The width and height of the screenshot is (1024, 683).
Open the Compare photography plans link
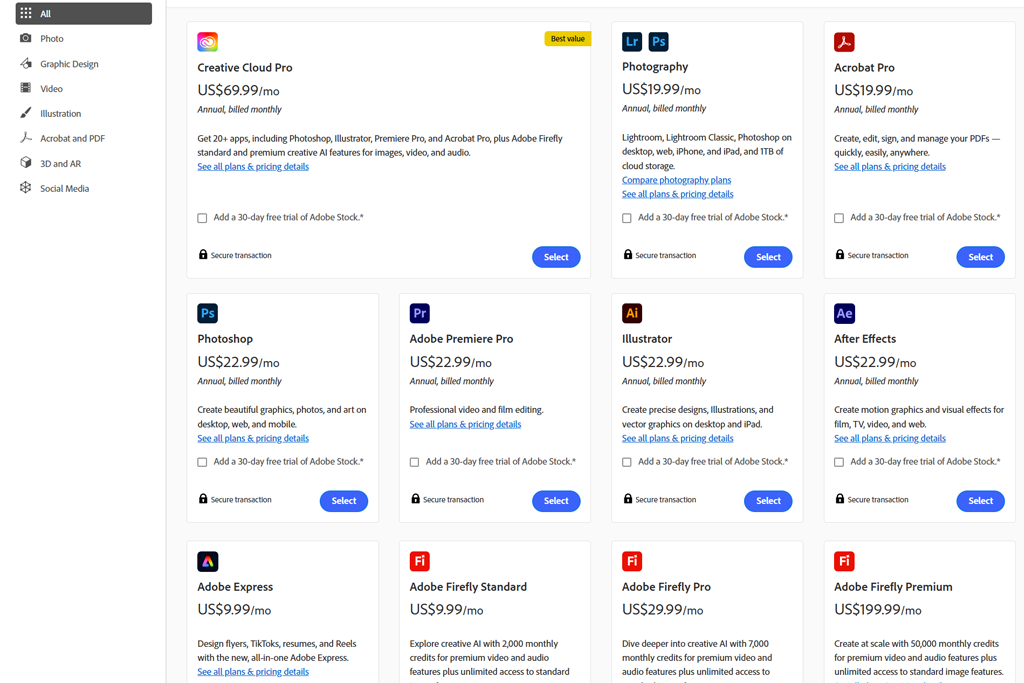(676, 180)
